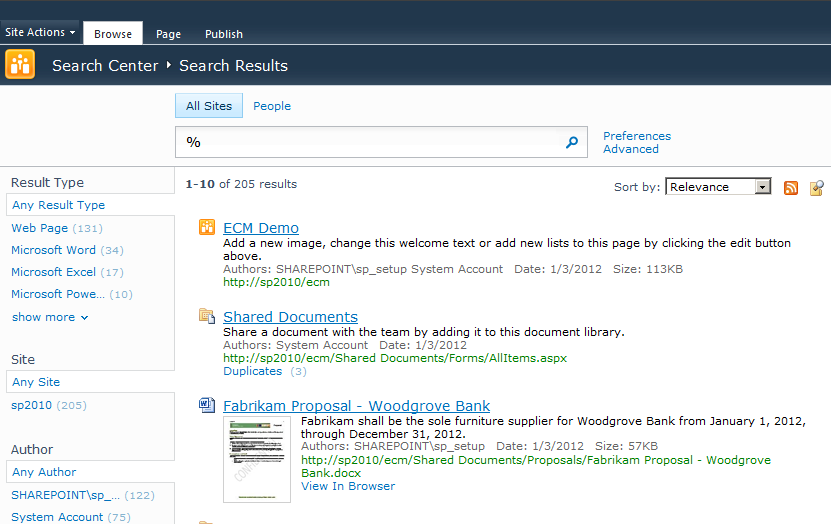Click the Search Center site logo icon
Screen dimensions: 831x524
[20, 64]
